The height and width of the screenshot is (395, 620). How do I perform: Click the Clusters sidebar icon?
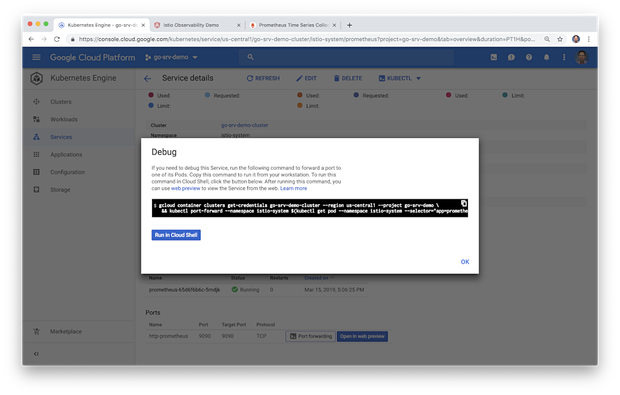[x=36, y=102]
